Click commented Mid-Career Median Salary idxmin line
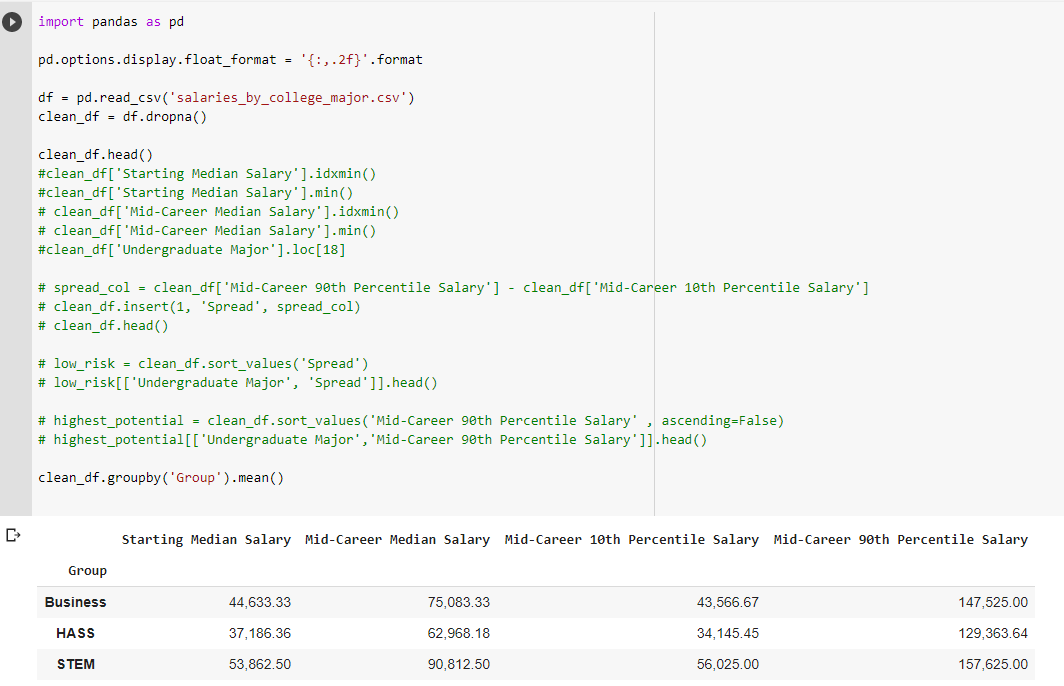1064x686 pixels. pyautogui.click(x=218, y=212)
